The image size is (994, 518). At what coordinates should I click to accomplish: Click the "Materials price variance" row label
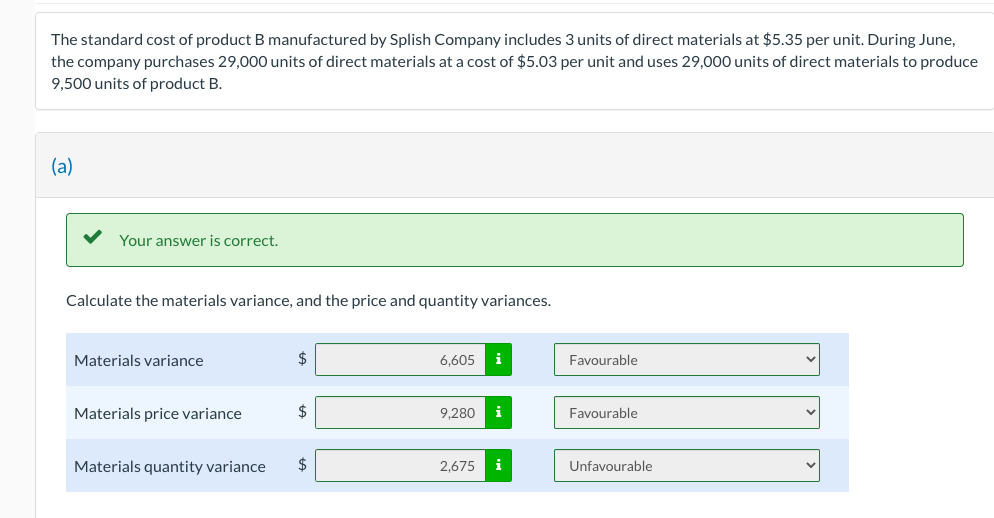[157, 414]
